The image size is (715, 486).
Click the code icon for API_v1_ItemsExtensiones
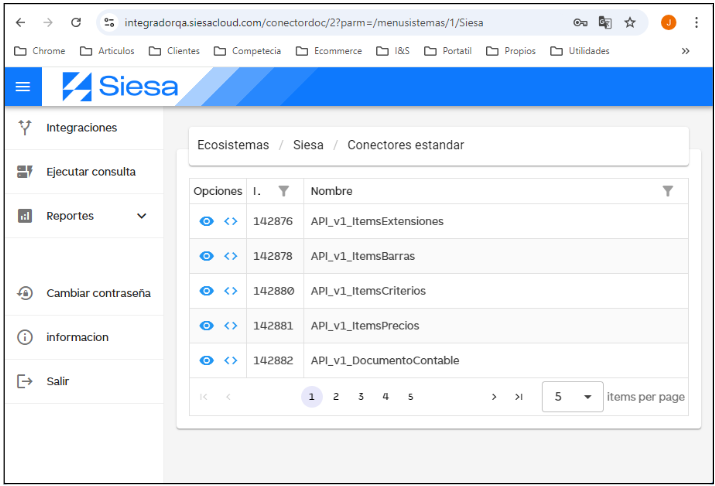coord(231,221)
